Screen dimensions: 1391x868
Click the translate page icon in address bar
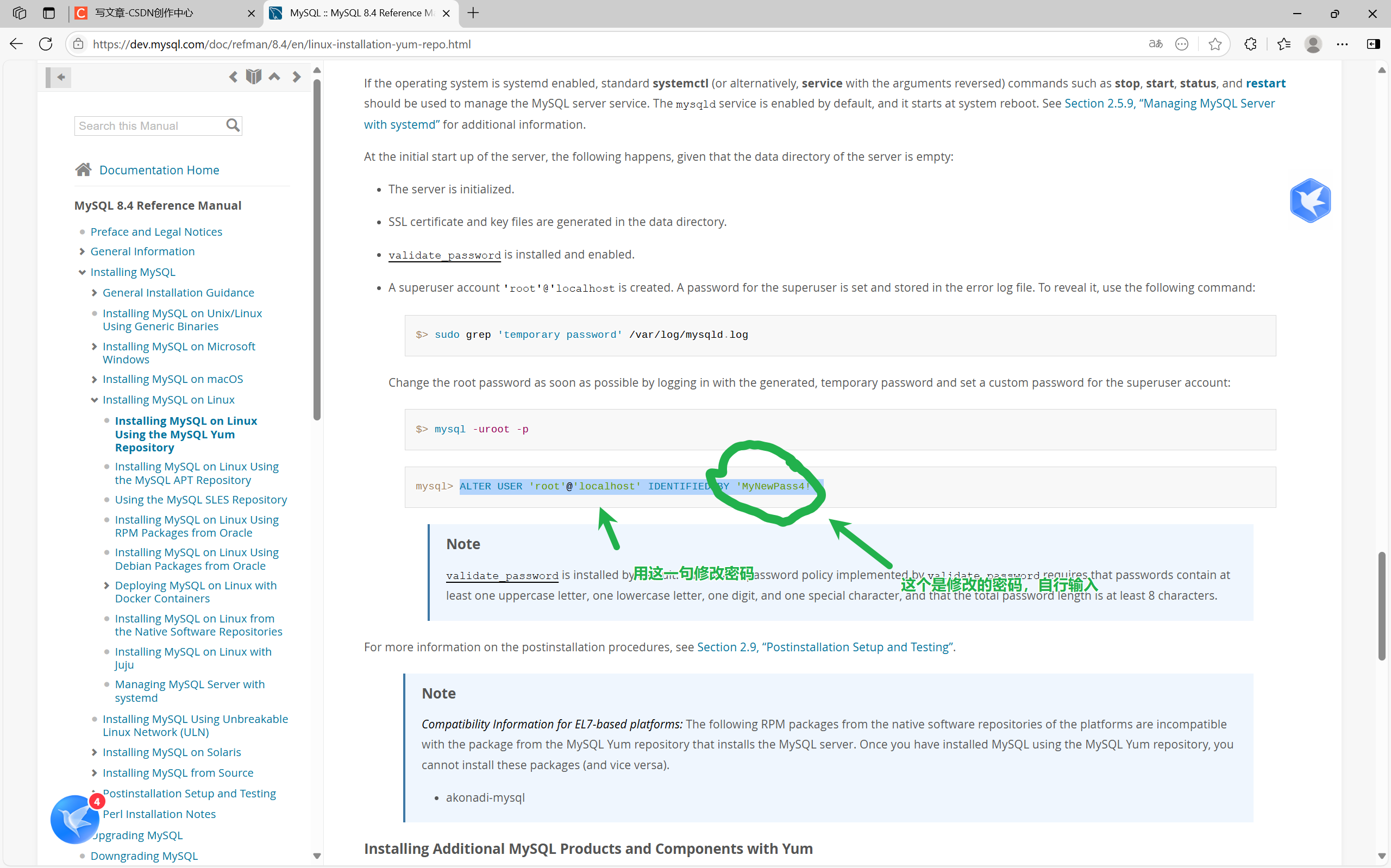tap(1155, 43)
